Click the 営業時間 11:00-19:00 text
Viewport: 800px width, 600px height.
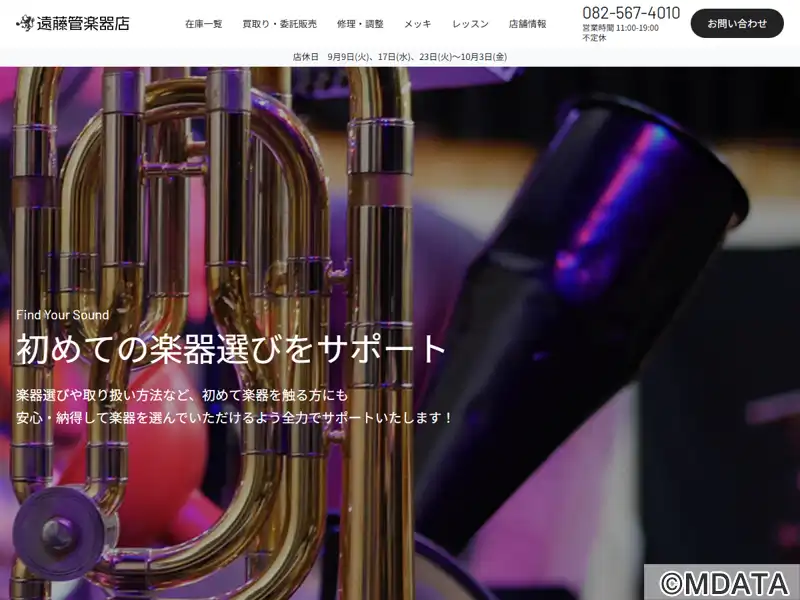click(x=620, y=28)
